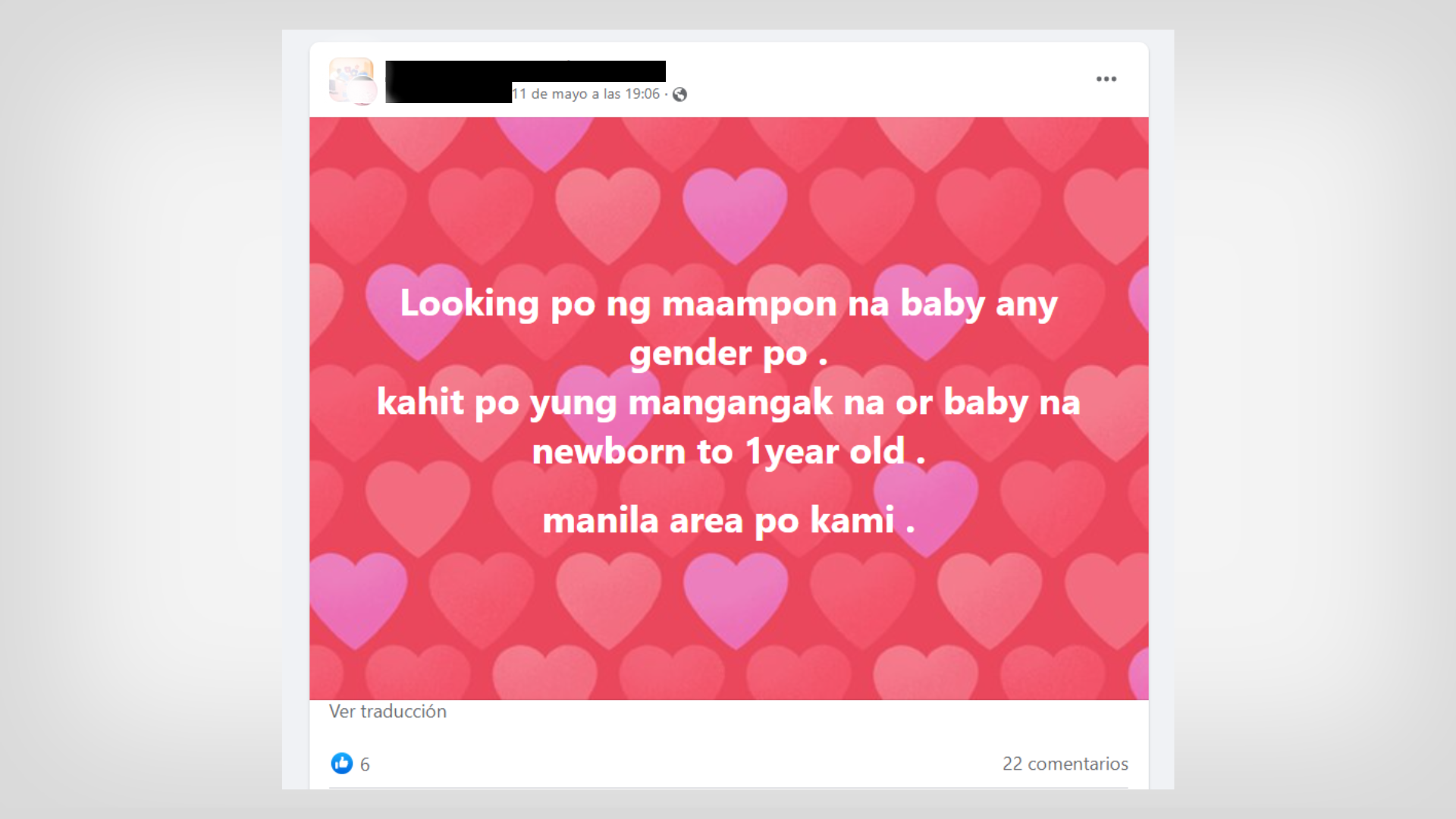Click the pink heart behind 'old .' text

[925, 502]
